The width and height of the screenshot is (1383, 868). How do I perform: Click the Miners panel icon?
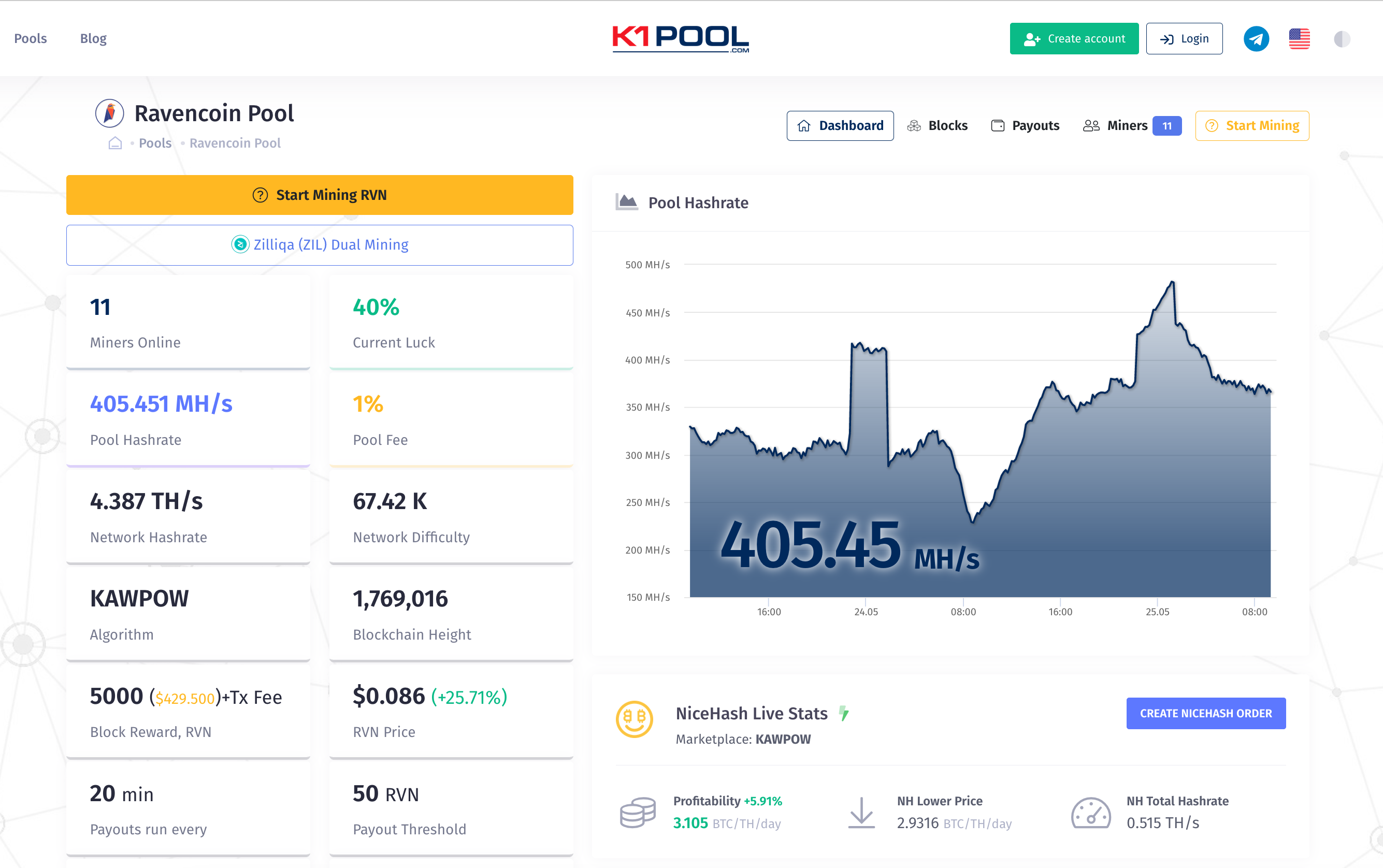[x=1092, y=126]
